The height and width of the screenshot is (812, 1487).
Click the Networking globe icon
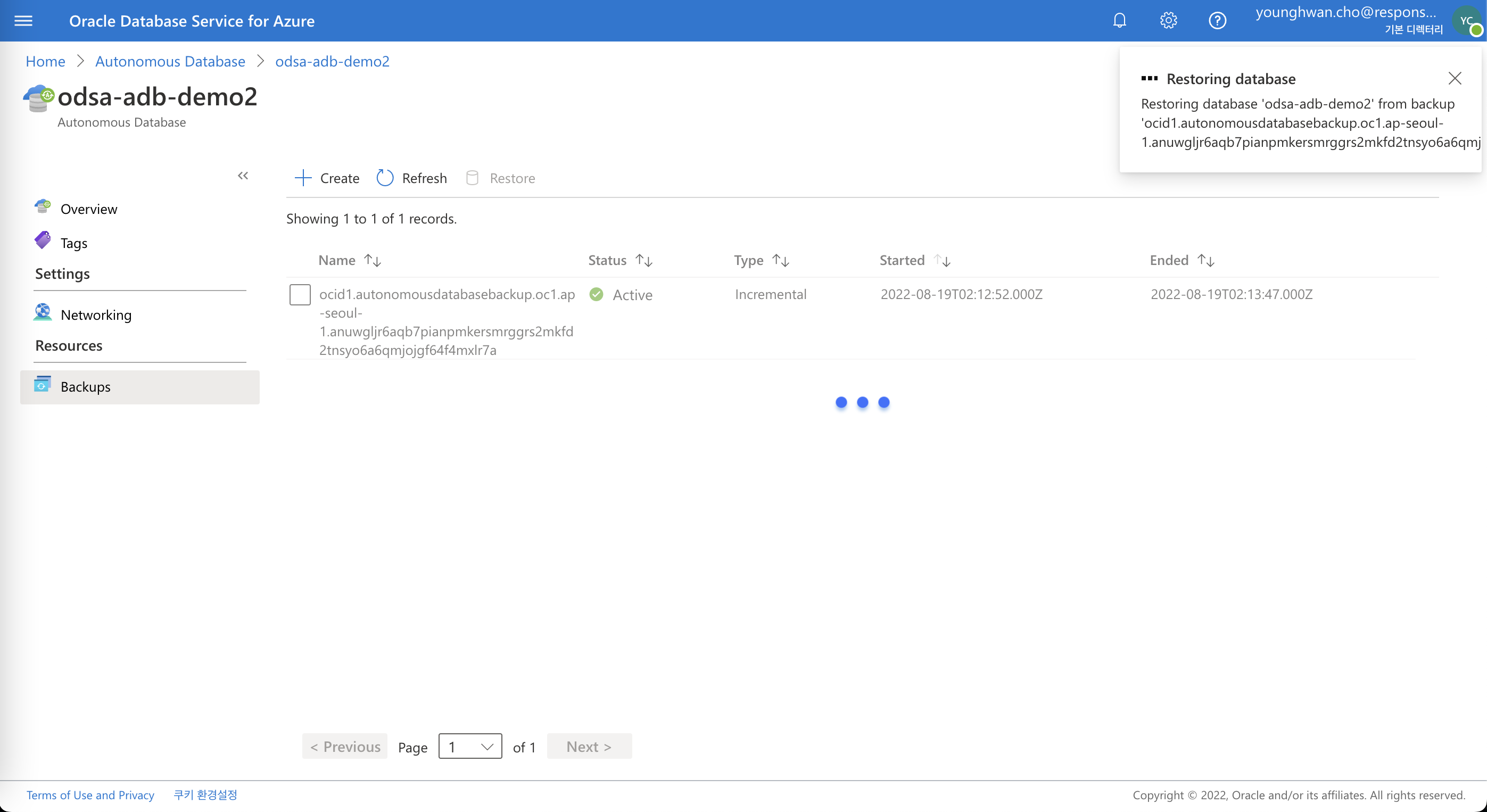[x=43, y=312]
